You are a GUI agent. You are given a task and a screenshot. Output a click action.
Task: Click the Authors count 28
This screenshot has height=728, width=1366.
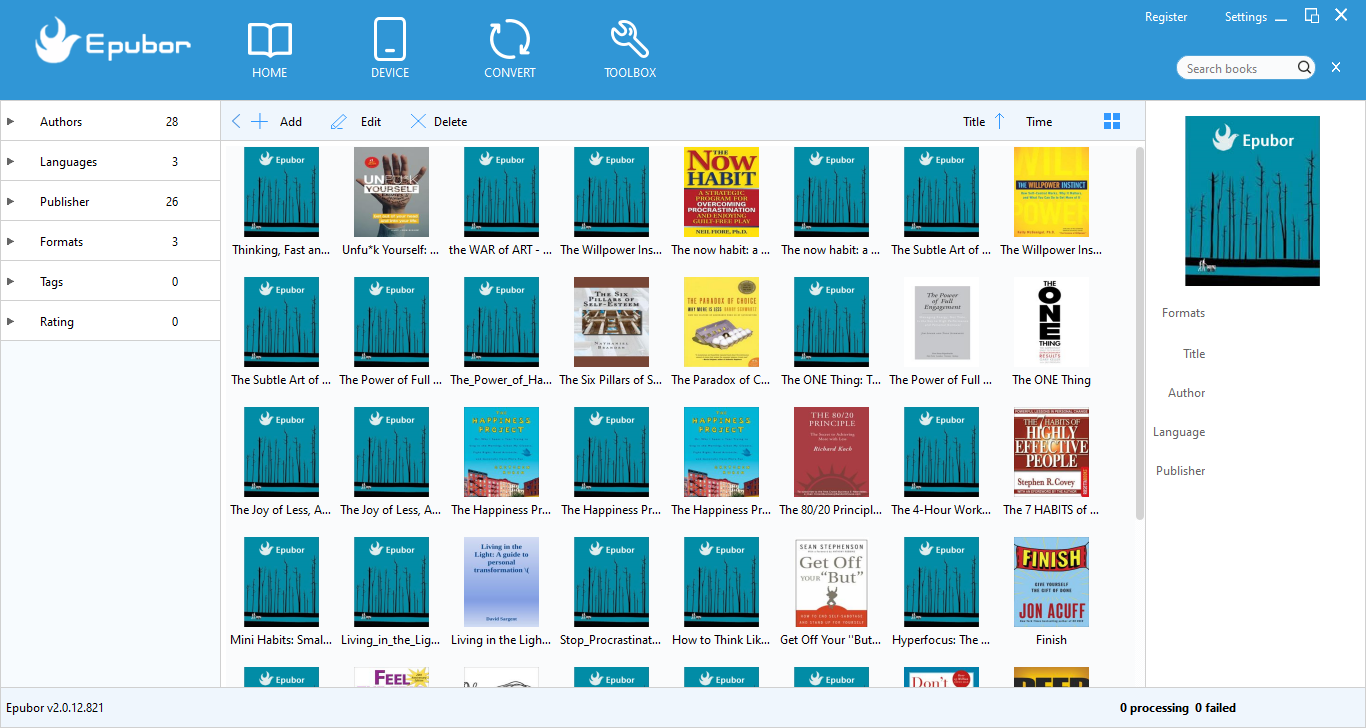(172, 122)
